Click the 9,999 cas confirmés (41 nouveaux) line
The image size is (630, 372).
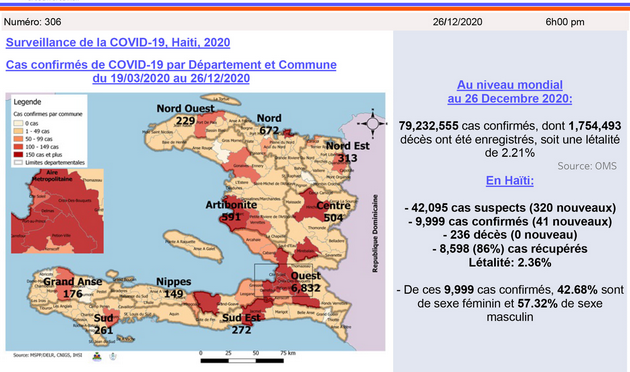point(509,222)
